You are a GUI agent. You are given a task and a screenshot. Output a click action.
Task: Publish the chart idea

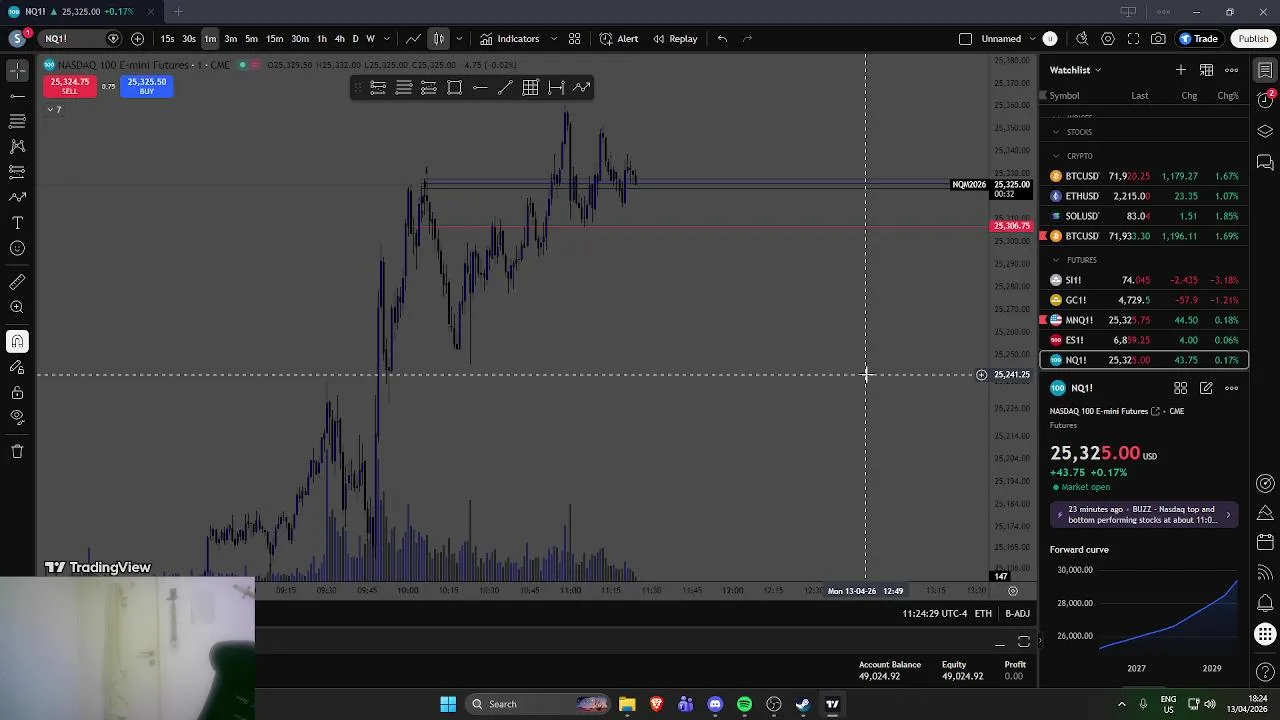[1253, 39]
